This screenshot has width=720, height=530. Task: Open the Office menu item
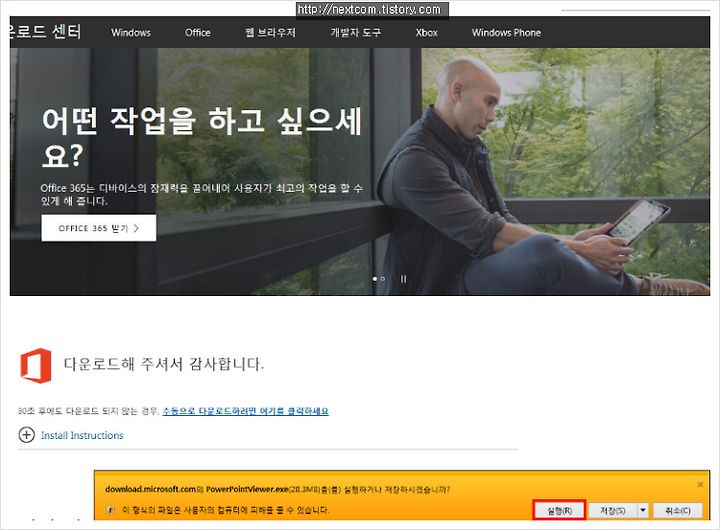[x=197, y=33]
